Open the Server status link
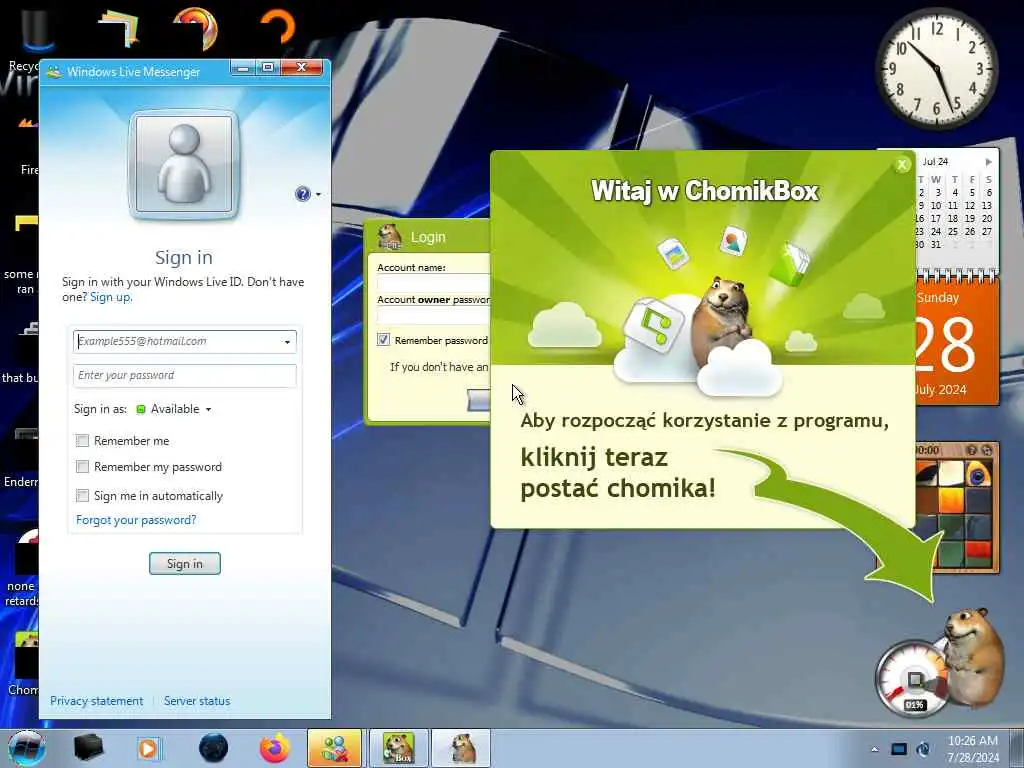The height and width of the screenshot is (768, 1024). [197, 701]
